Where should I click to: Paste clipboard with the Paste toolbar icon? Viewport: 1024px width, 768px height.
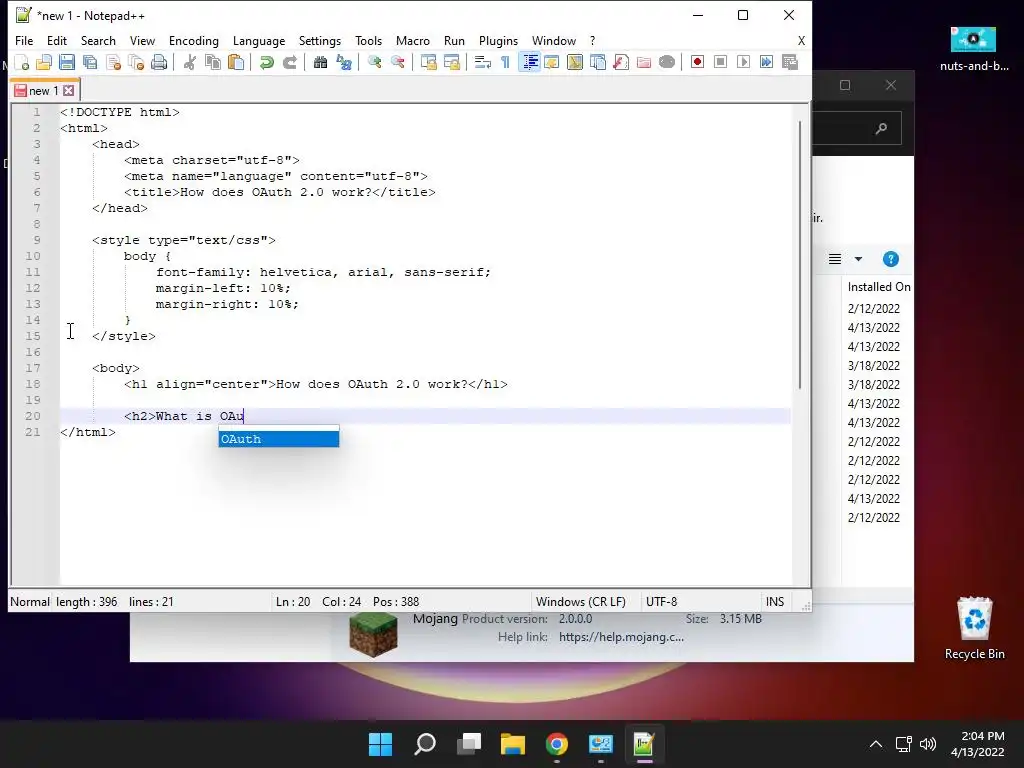click(236, 62)
